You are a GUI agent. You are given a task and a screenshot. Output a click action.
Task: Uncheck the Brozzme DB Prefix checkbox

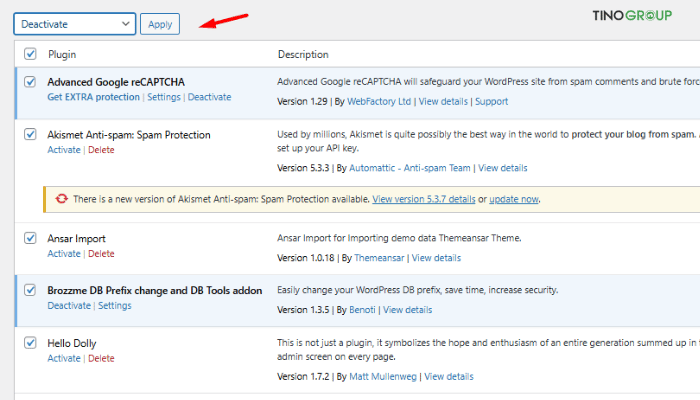(30, 290)
